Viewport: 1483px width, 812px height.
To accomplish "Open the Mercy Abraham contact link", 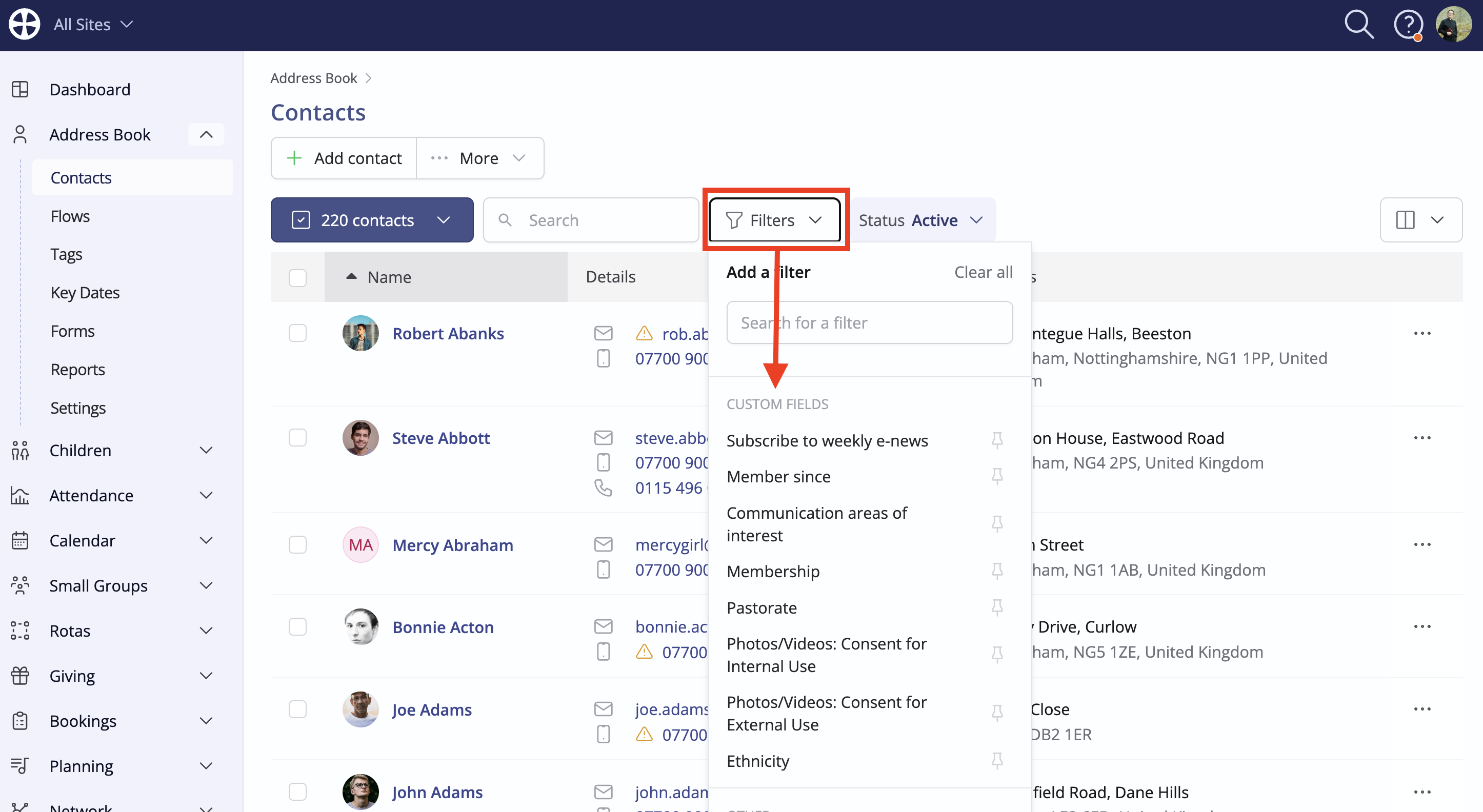I will (452, 544).
